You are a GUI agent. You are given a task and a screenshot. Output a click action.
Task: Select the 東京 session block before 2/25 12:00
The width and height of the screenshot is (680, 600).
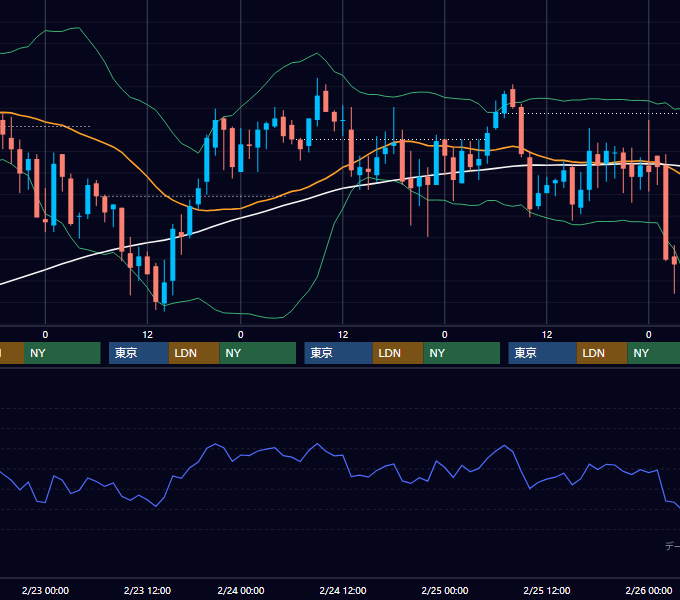[542, 353]
